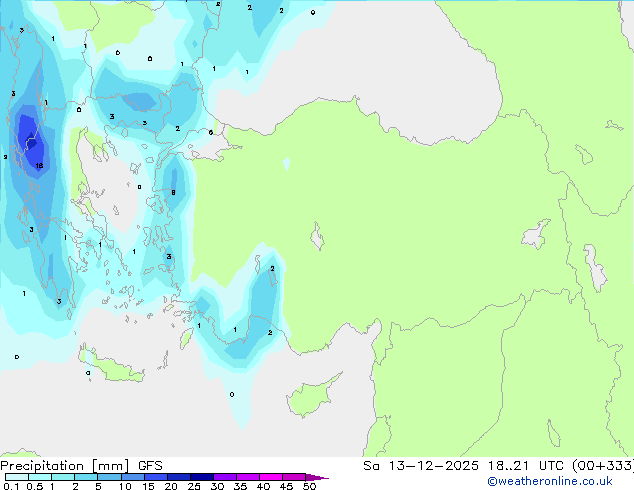Open the weatheronline.co.uk link
This screenshot has width=634, height=490.
[x=549, y=481]
